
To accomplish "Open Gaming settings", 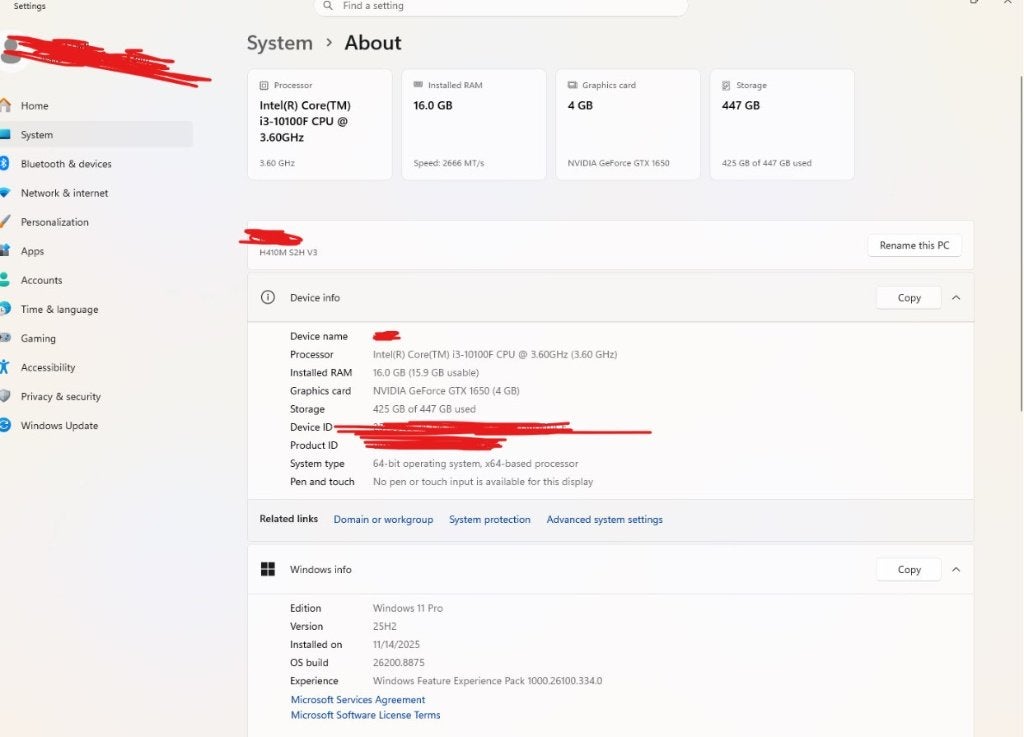I will [38, 338].
